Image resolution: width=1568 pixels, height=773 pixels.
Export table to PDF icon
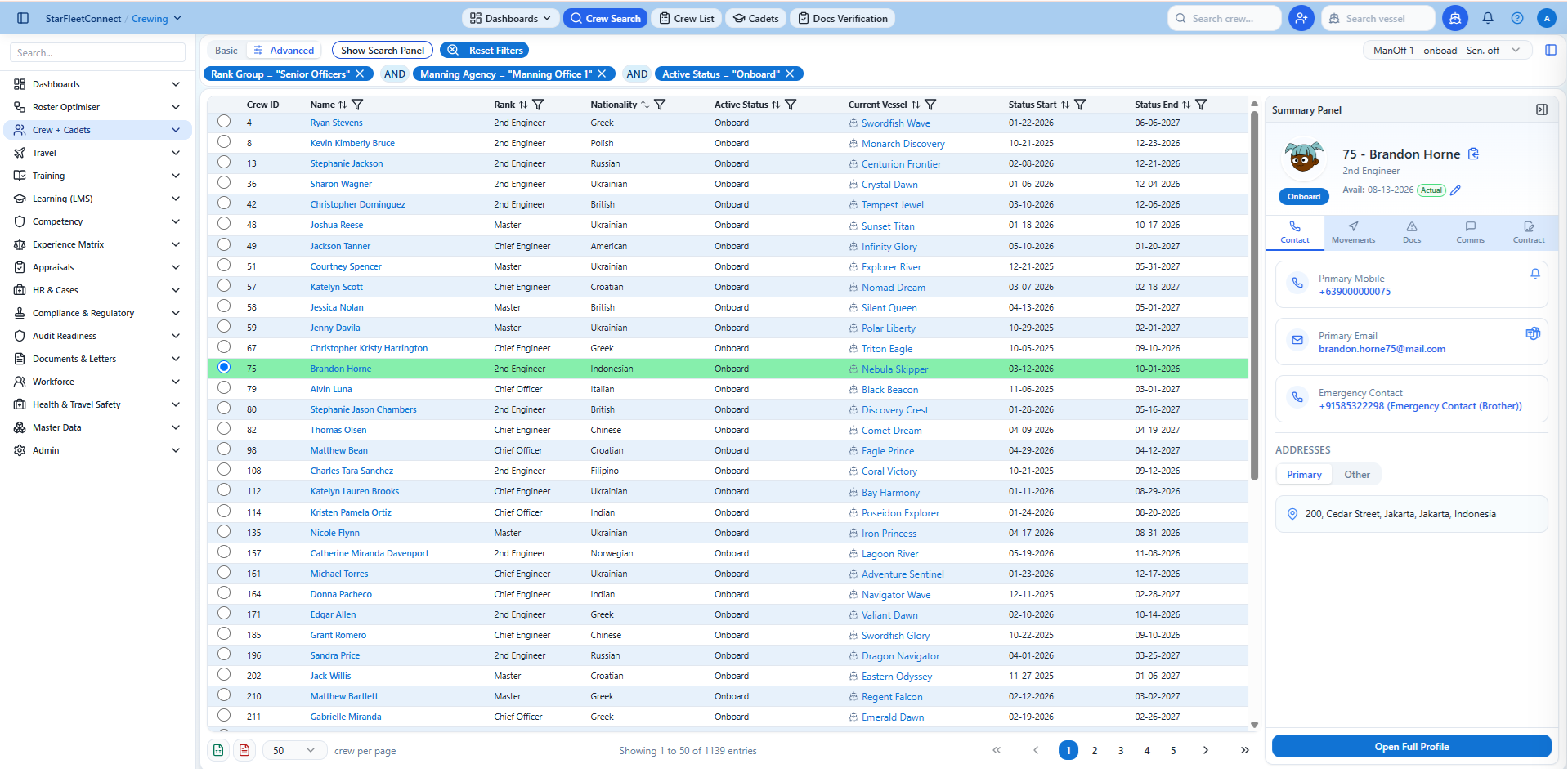tap(244, 750)
